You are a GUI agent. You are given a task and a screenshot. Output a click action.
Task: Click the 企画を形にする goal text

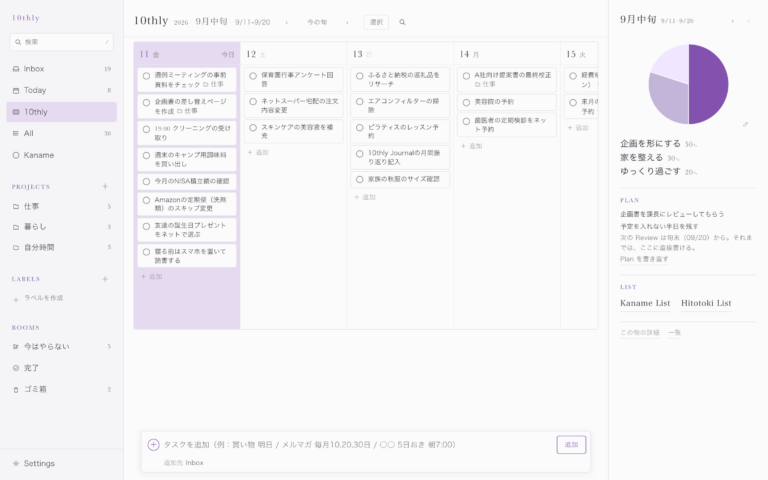(650, 144)
